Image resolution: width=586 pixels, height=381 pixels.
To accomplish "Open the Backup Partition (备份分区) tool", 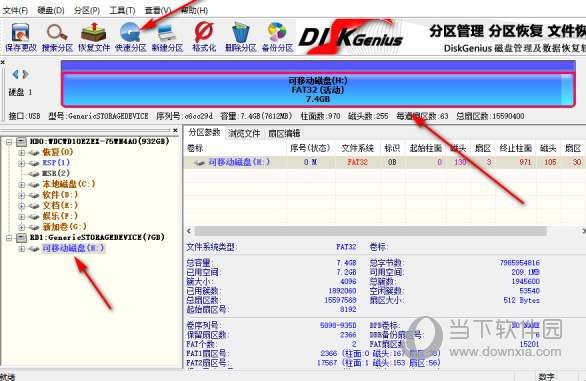I will (277, 37).
